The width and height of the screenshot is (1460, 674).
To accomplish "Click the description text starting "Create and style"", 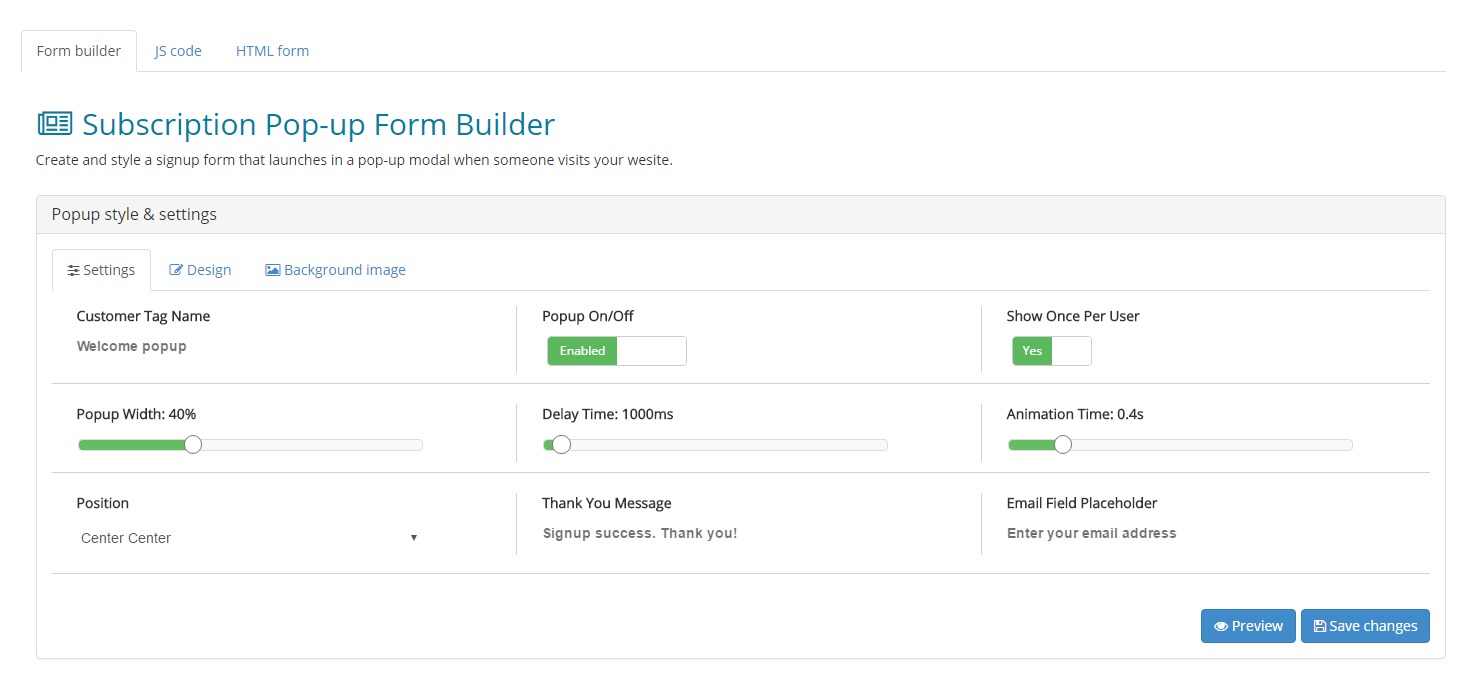I will [354, 160].
